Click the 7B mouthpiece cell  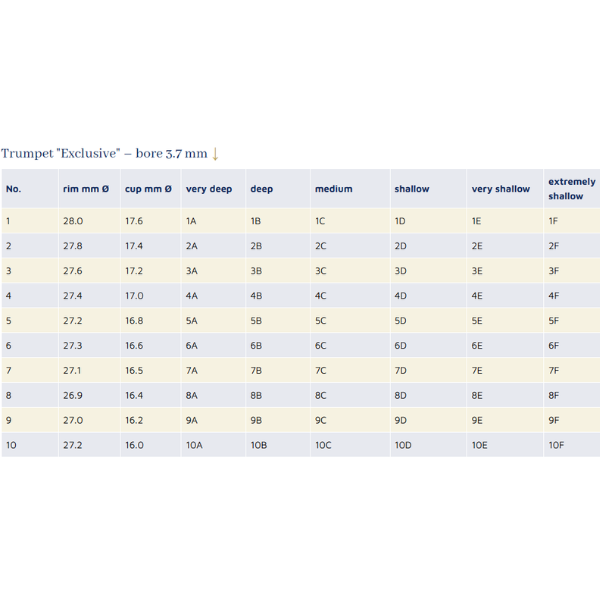[x=256, y=371]
